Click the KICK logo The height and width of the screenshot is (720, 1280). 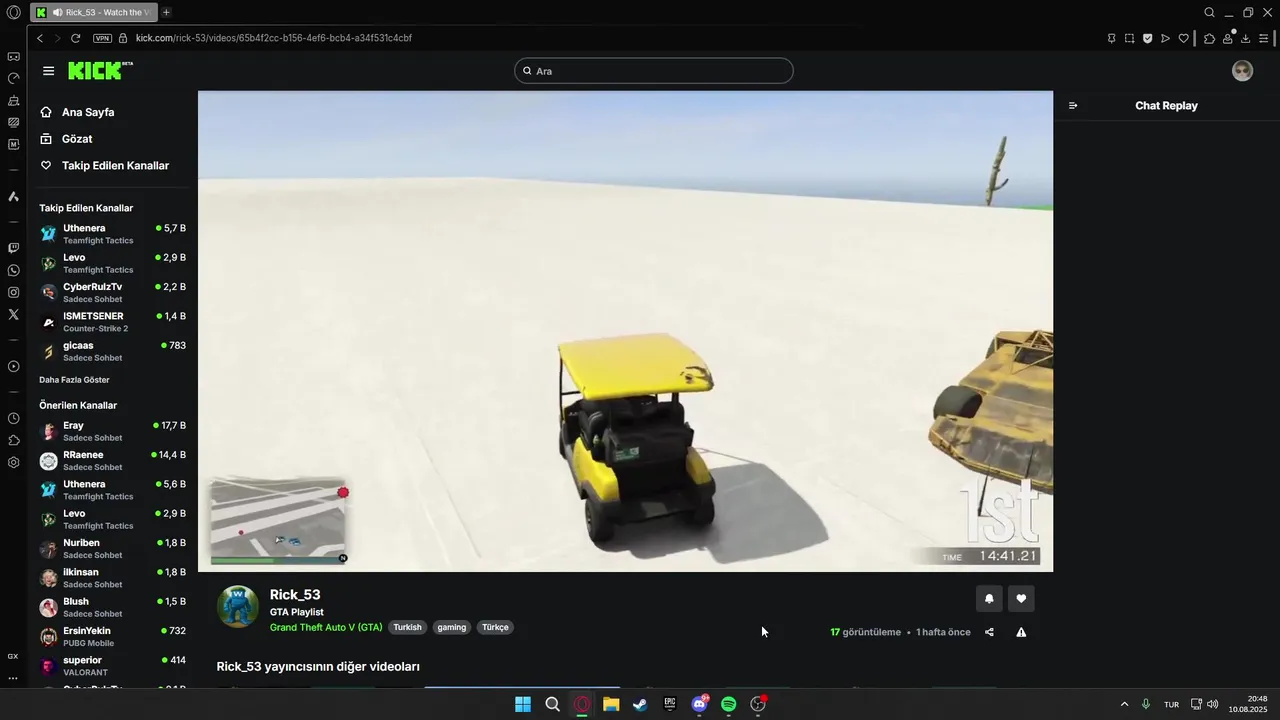click(100, 70)
